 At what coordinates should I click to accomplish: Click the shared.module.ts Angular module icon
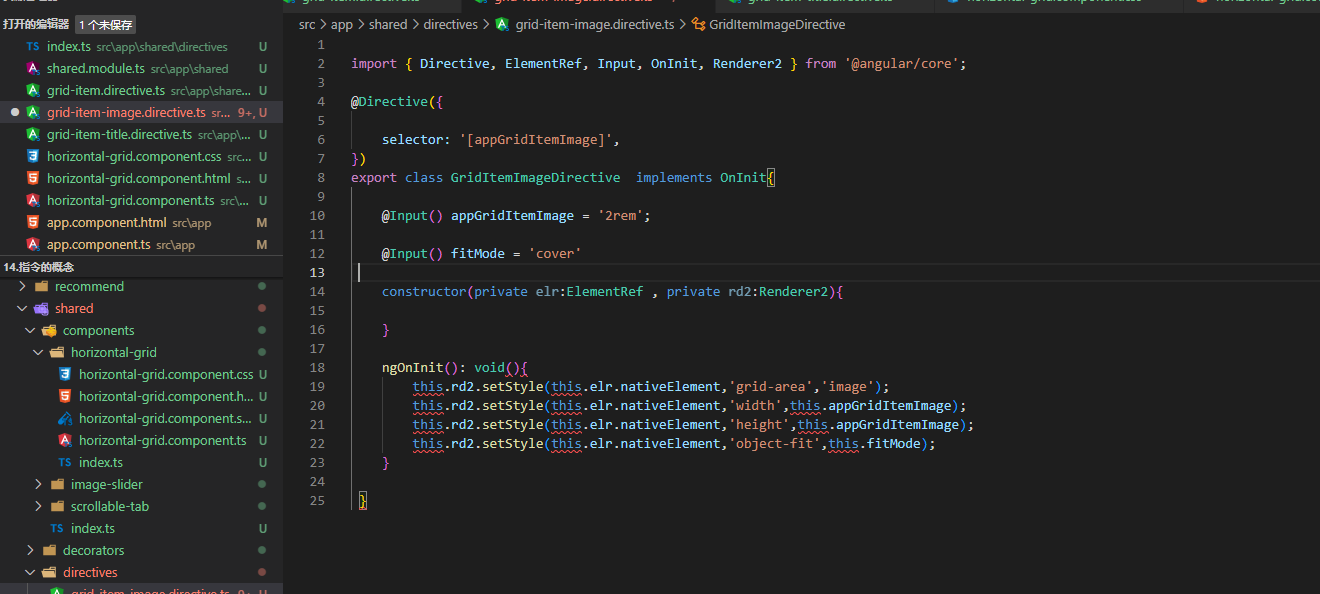[x=33, y=69]
